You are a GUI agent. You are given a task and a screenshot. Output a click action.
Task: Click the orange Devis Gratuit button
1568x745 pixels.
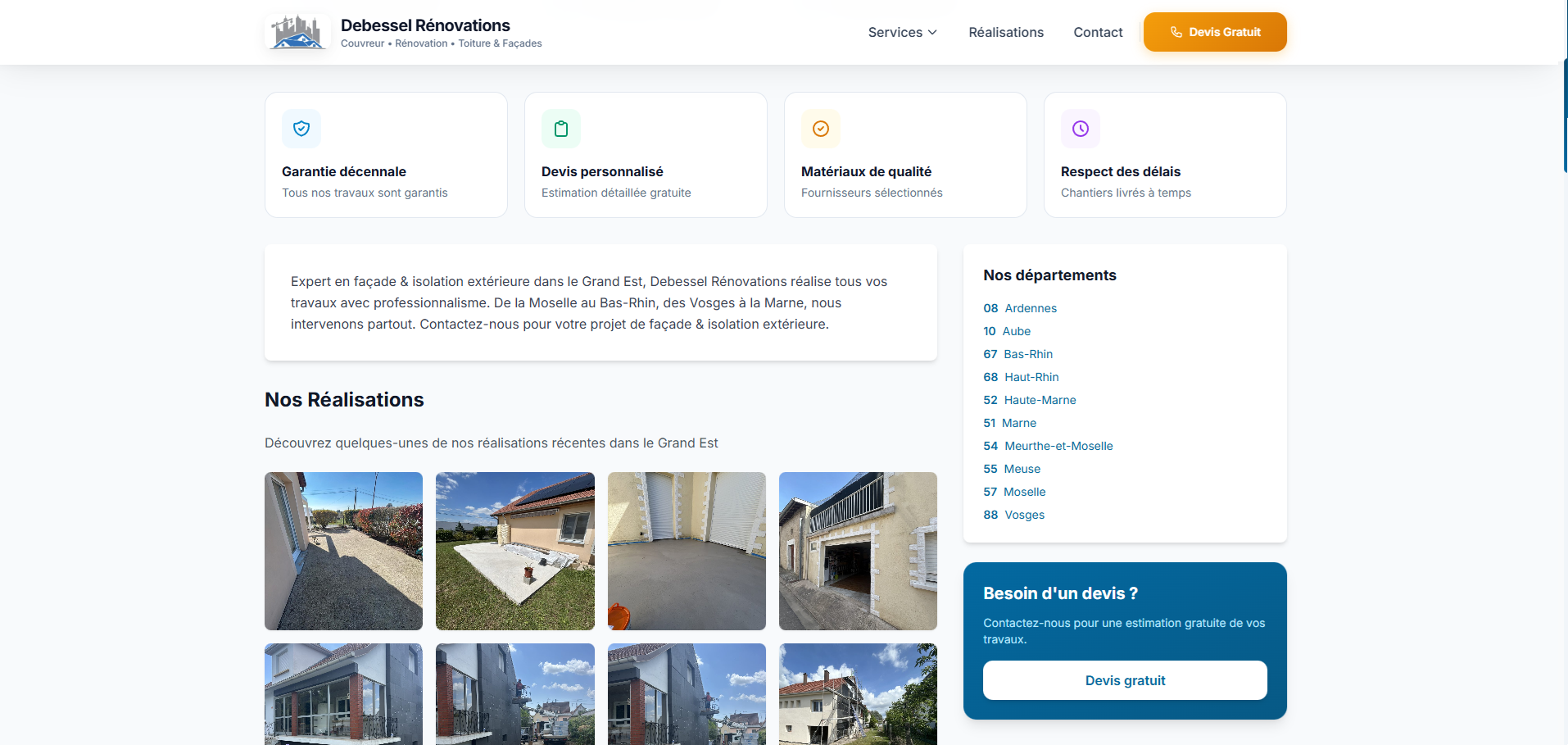coord(1214,32)
